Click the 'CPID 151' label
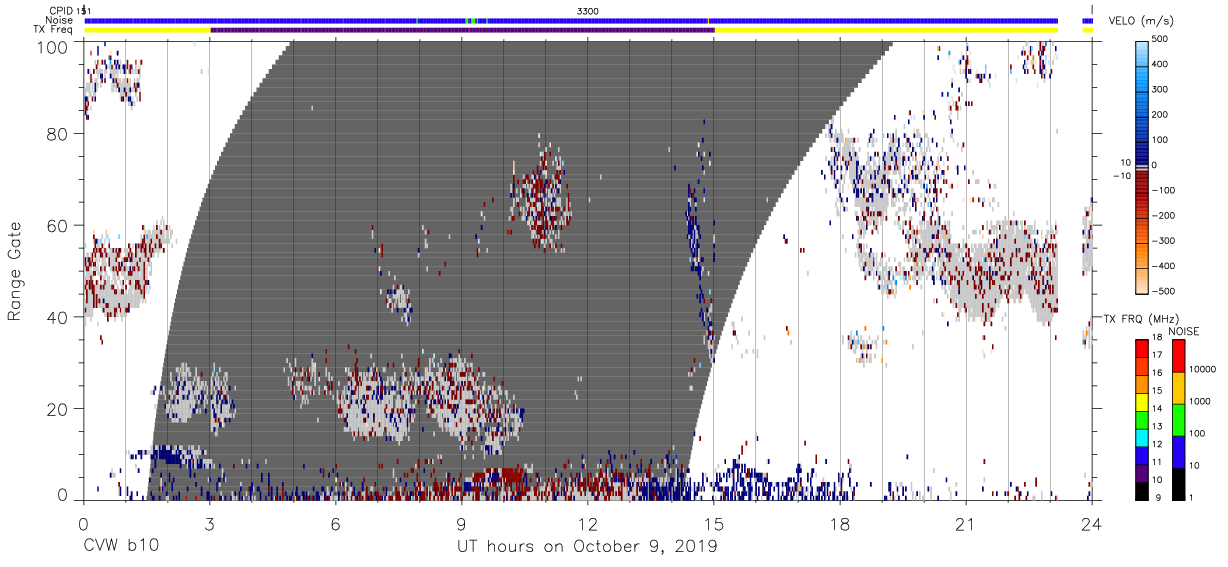The image size is (1228, 567). 69,10
